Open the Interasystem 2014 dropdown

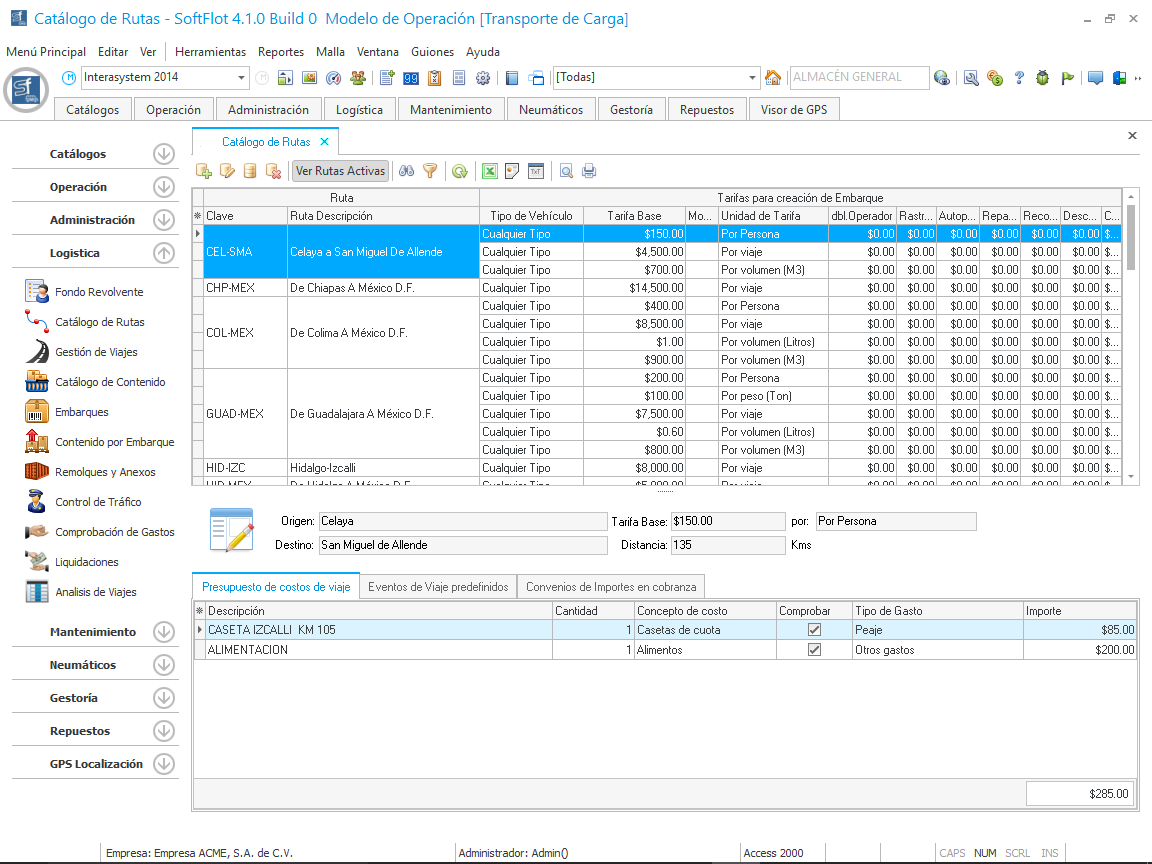(242, 78)
